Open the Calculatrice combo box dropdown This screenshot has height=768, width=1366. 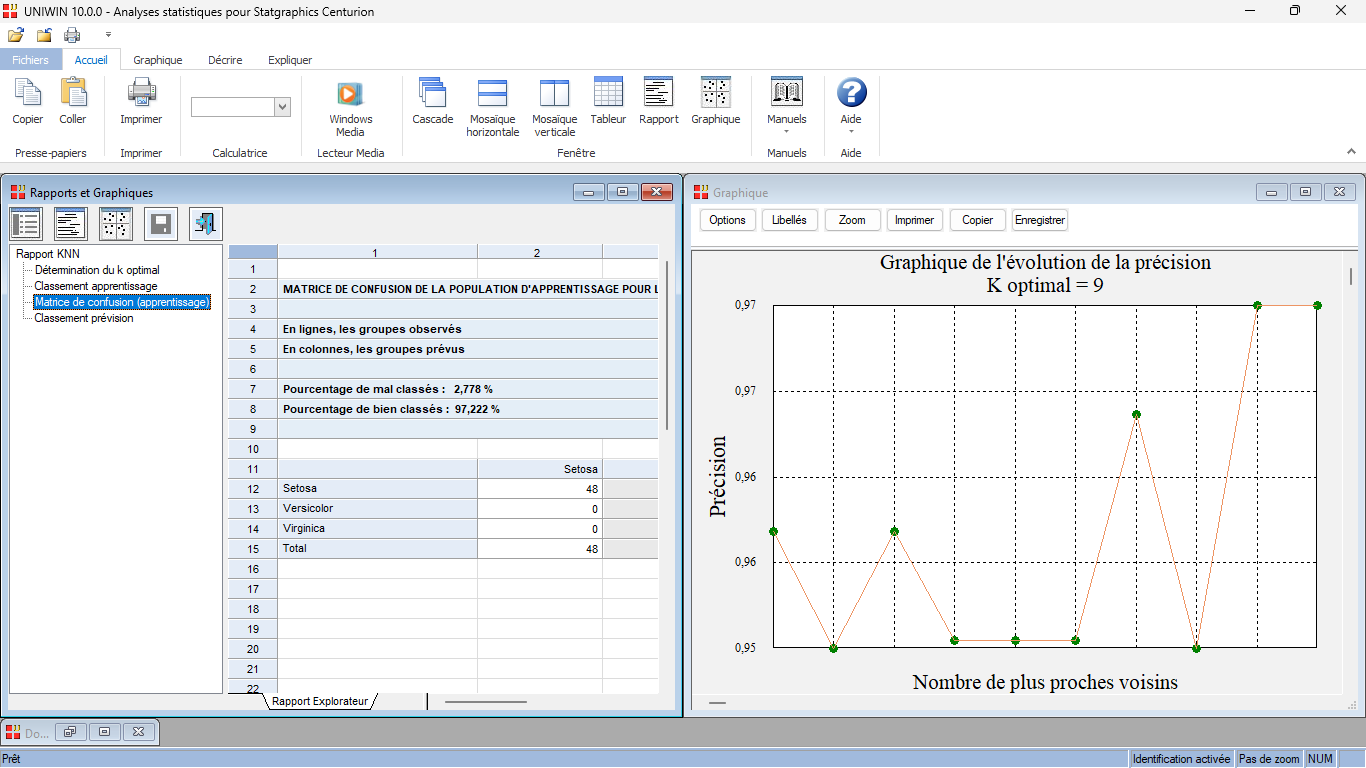point(282,107)
